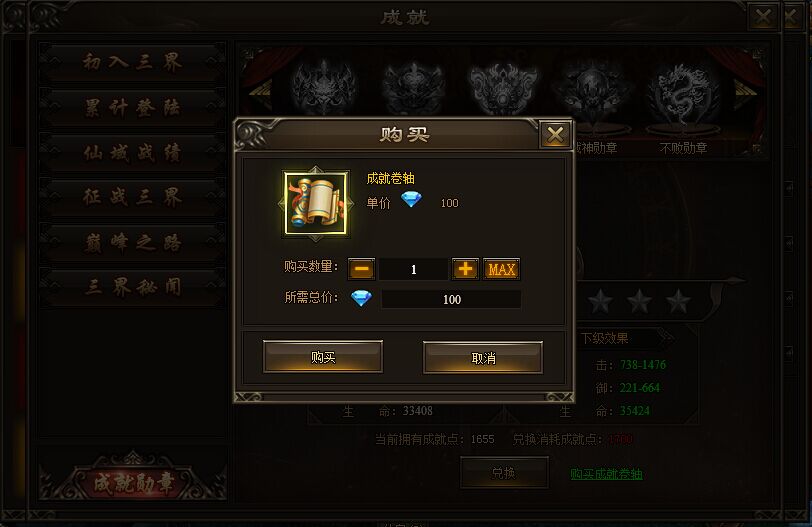Image resolution: width=812 pixels, height=527 pixels.
Task: Increase purchase quantity with plus button
Action: [465, 269]
